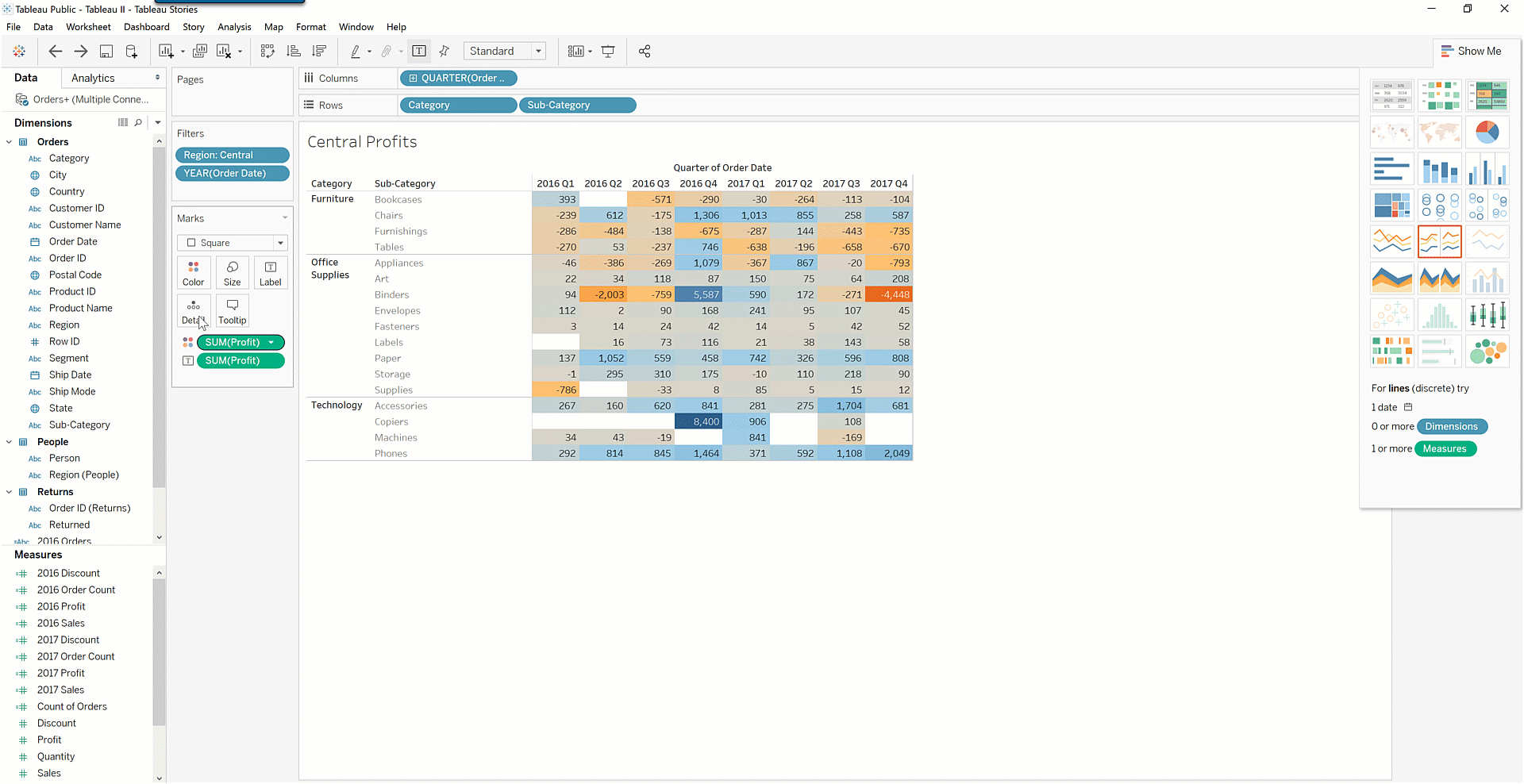This screenshot has height=784, width=1524.
Task: Click the Swap Rows and Columns icon
Action: click(267, 52)
